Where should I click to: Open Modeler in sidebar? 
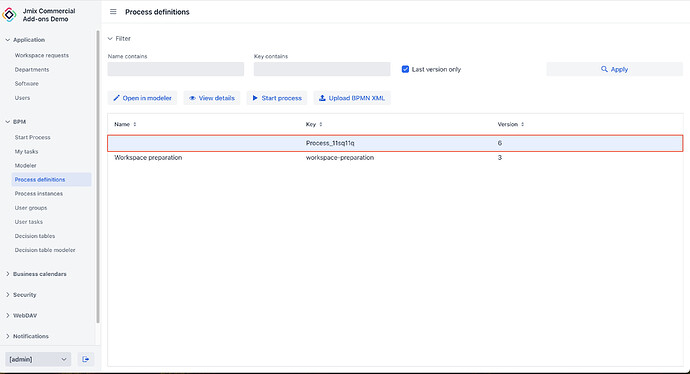click(x=26, y=165)
